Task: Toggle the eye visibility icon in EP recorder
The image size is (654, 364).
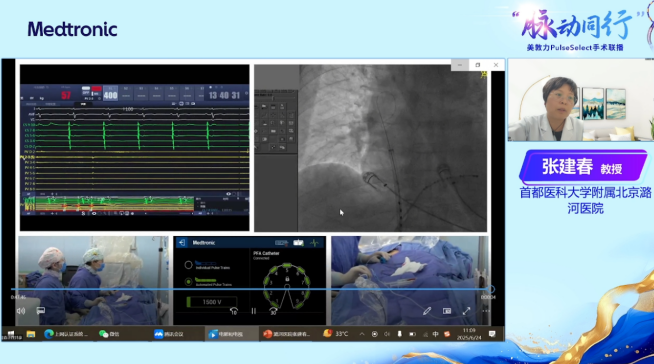Action: [229, 194]
